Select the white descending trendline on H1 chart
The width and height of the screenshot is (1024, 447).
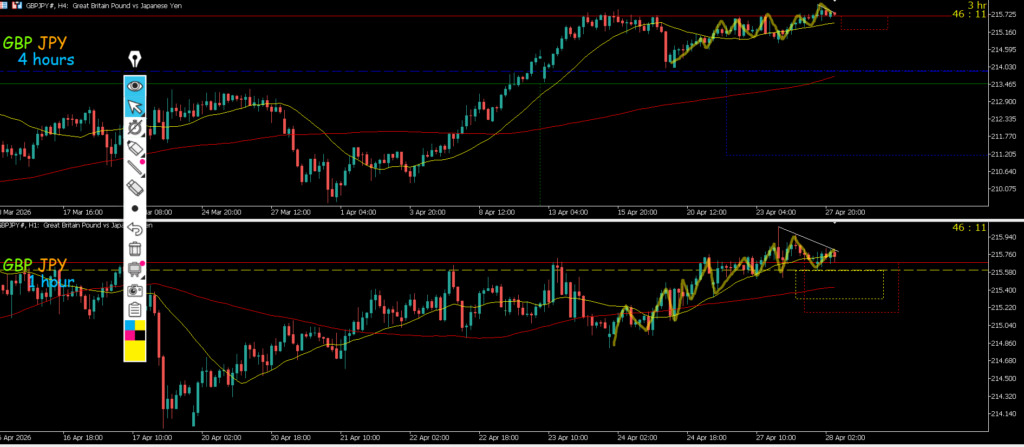(808, 239)
